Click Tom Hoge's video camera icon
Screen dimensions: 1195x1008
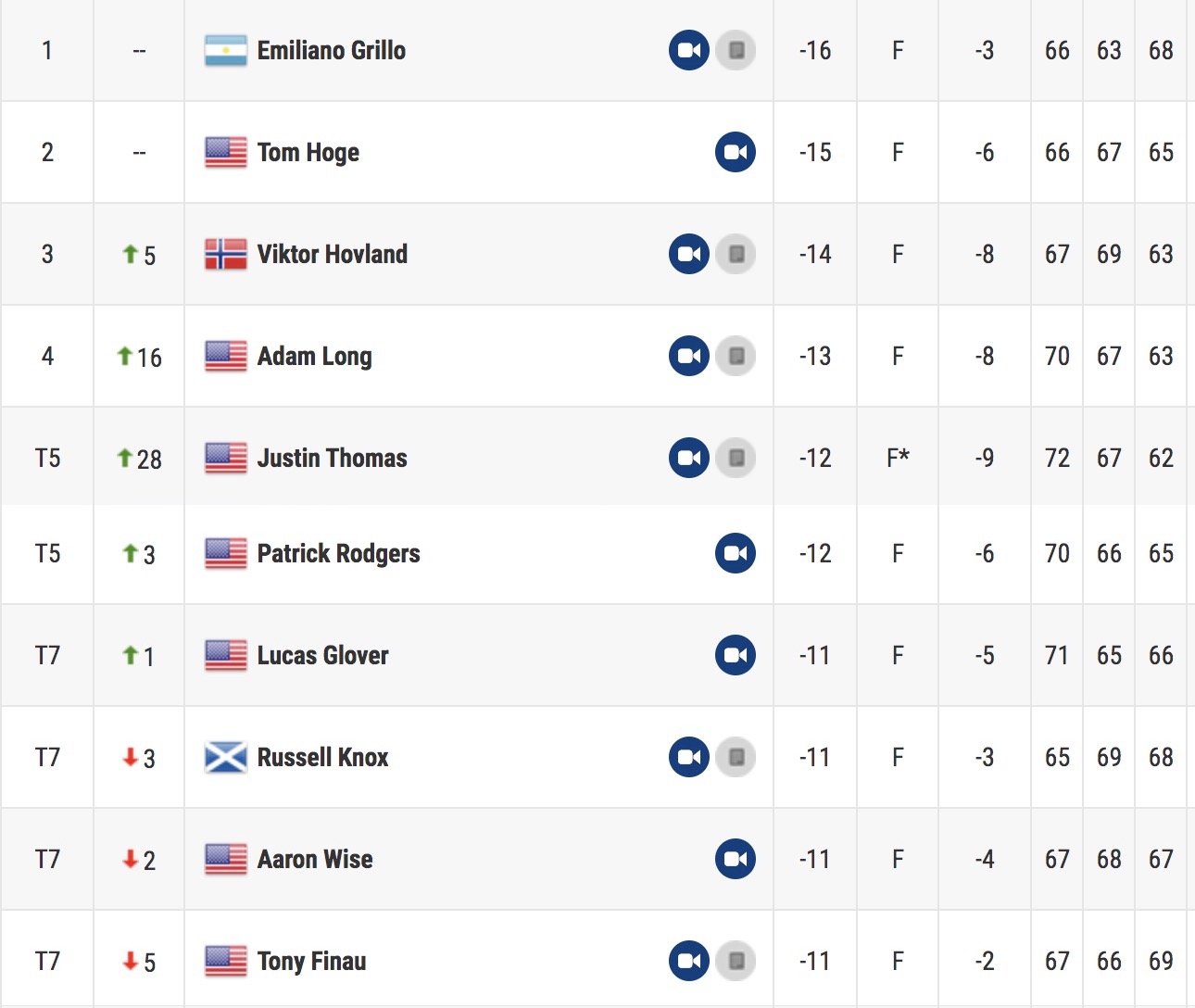[736, 152]
